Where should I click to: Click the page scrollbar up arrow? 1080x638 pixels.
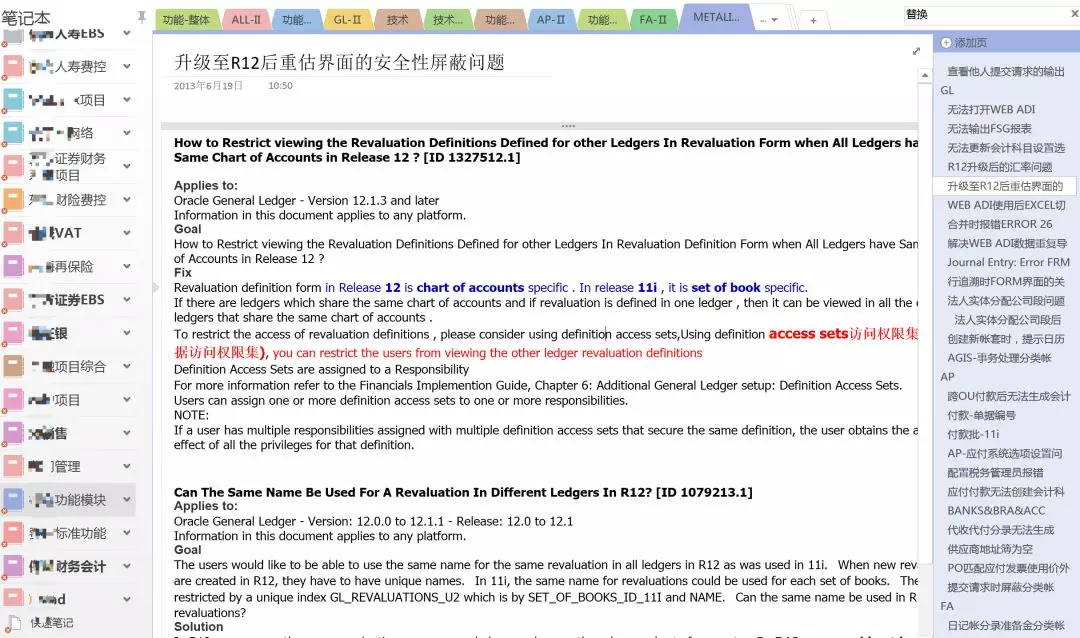(x=926, y=40)
